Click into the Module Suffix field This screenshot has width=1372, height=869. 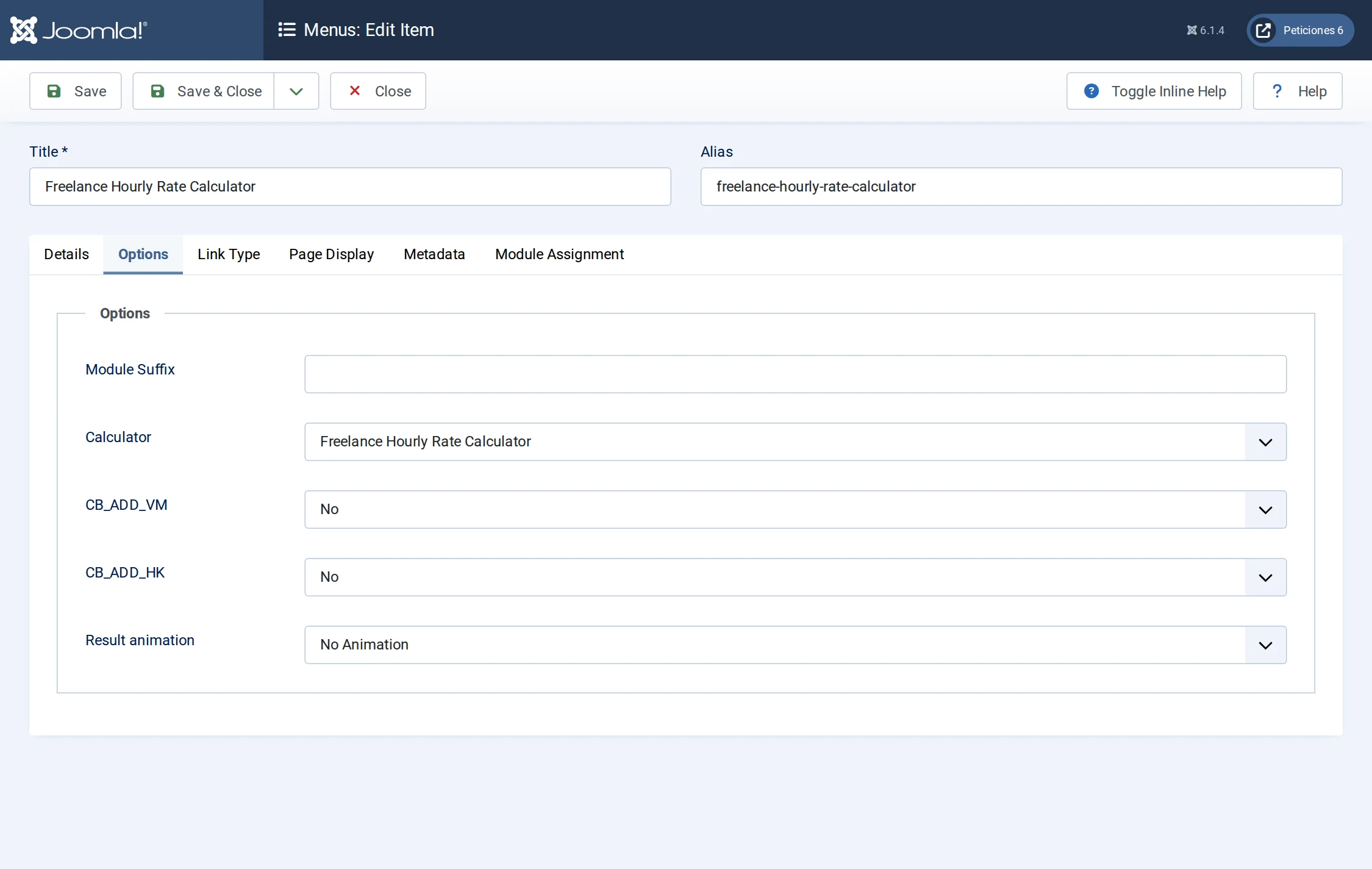click(x=795, y=374)
